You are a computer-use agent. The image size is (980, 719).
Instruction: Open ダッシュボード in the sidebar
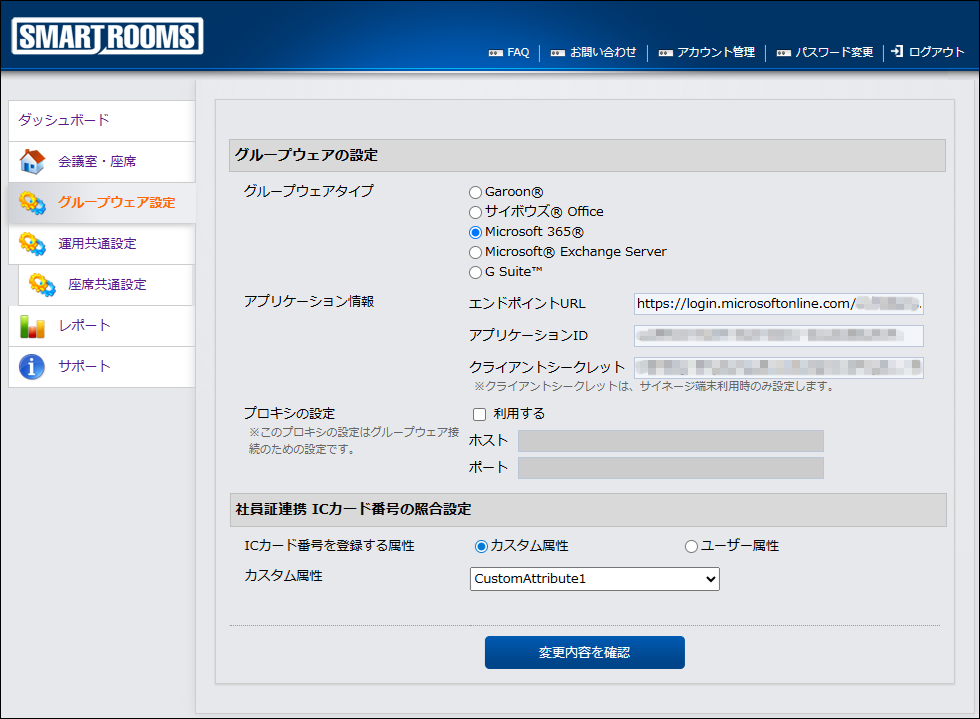(64, 120)
